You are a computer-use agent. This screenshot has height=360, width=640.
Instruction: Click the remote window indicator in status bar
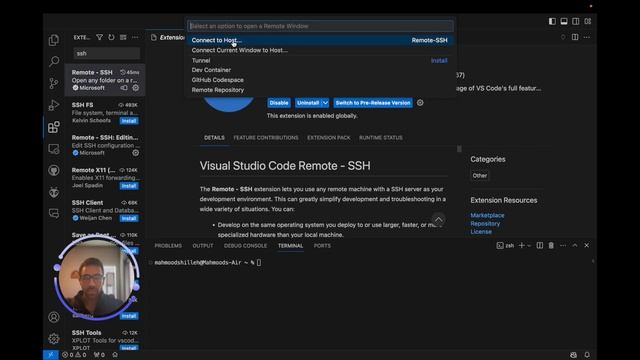click(x=51, y=355)
